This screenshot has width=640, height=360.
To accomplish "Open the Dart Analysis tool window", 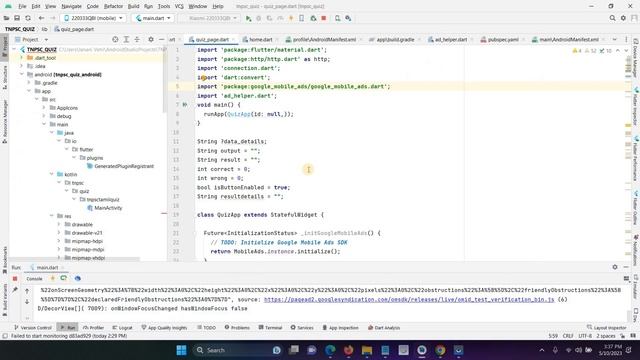I will [384, 328].
